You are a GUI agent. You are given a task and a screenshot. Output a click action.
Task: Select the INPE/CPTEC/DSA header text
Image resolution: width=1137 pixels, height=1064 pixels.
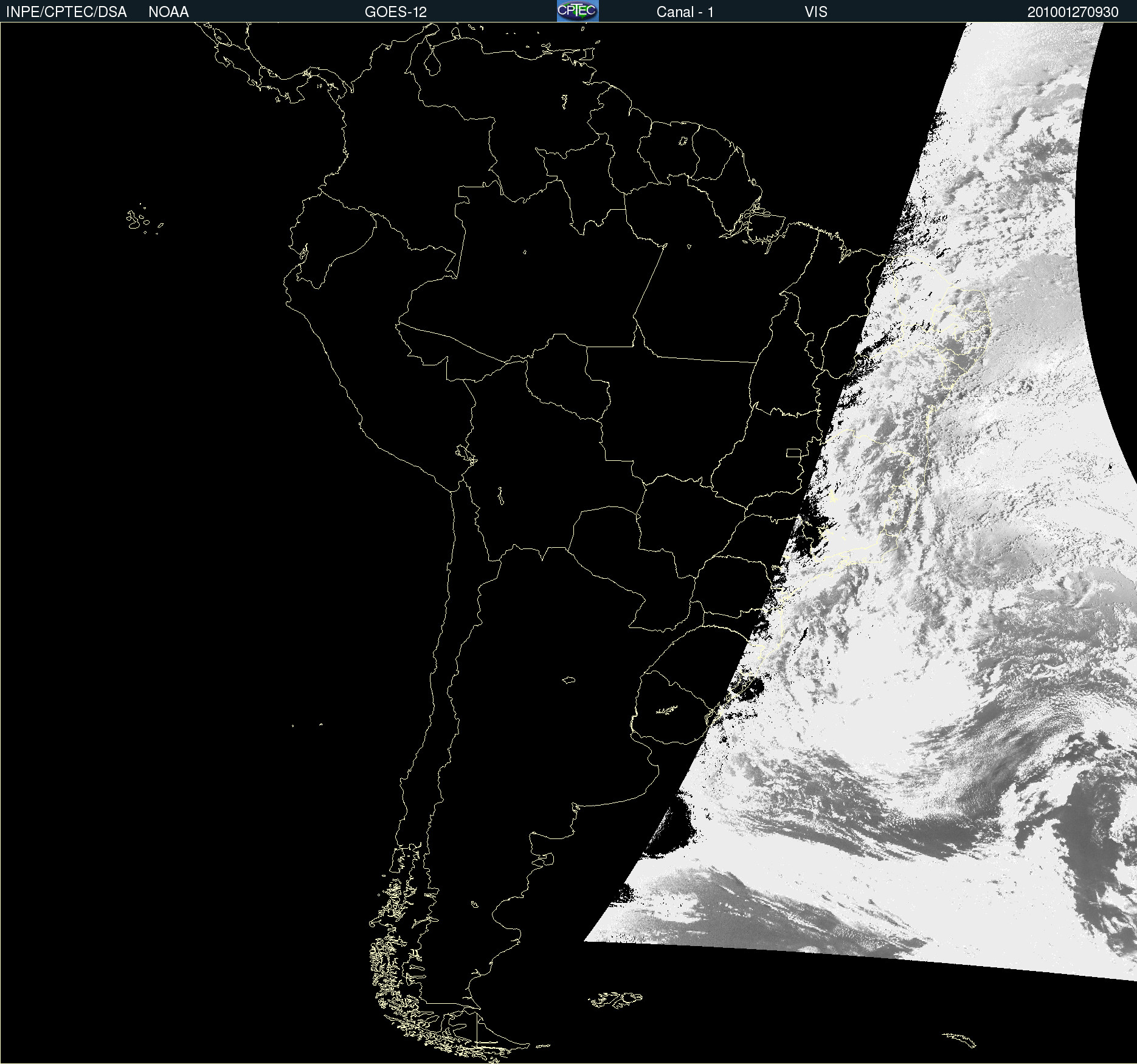[66, 12]
